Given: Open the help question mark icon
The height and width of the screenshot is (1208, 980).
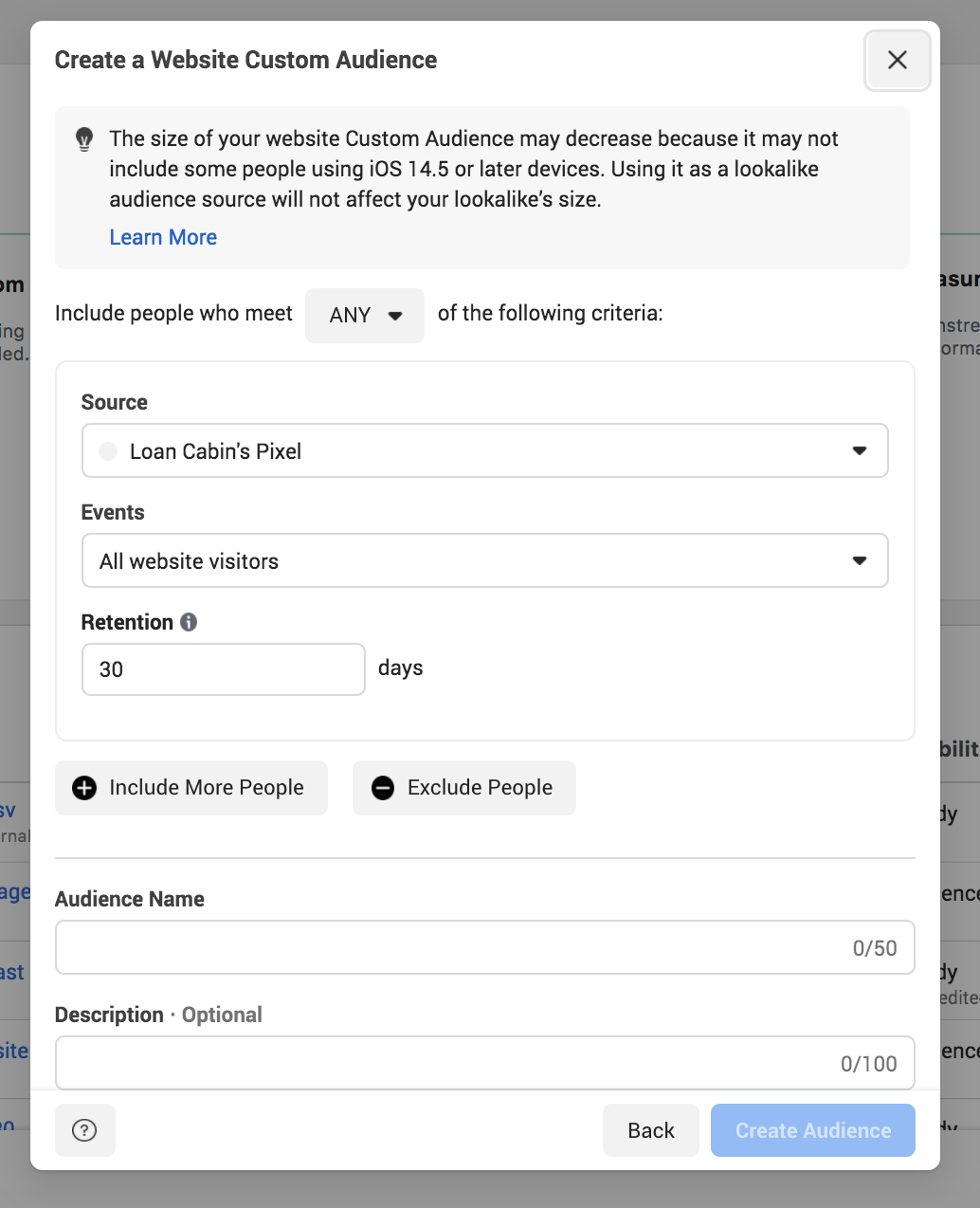Looking at the screenshot, I should [x=84, y=1130].
